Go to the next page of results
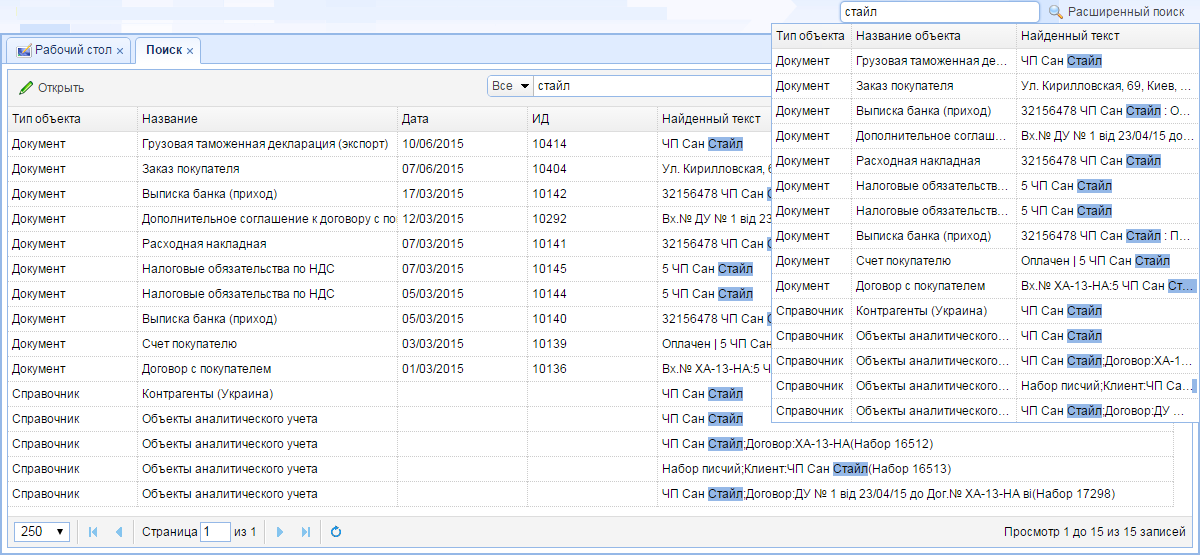The image size is (1200, 555). pyautogui.click(x=280, y=532)
